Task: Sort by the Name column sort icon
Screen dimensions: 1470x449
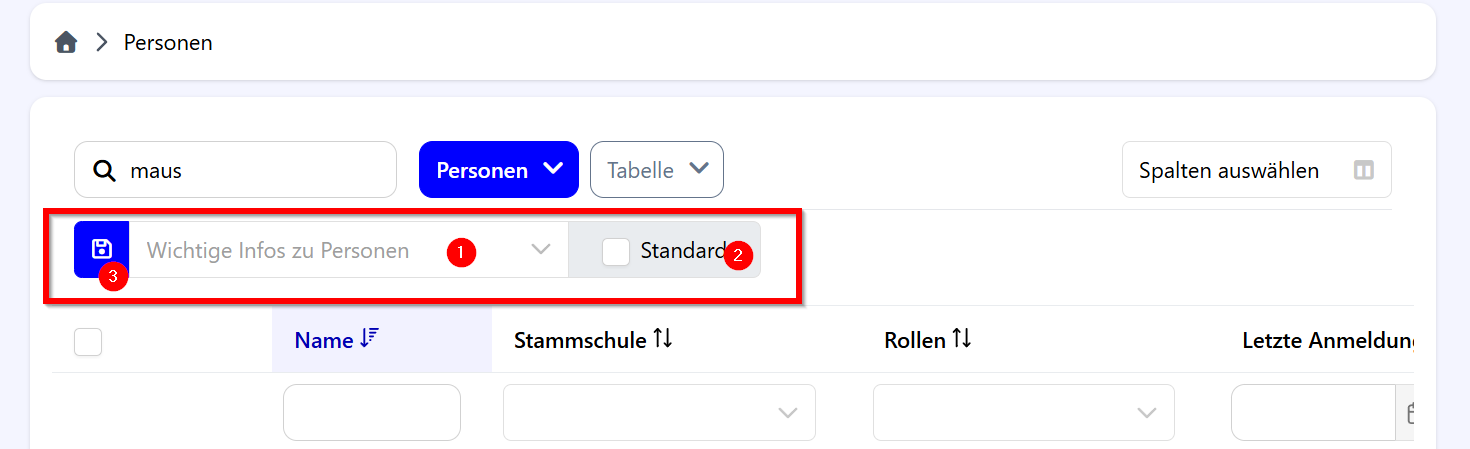Action: [x=369, y=340]
